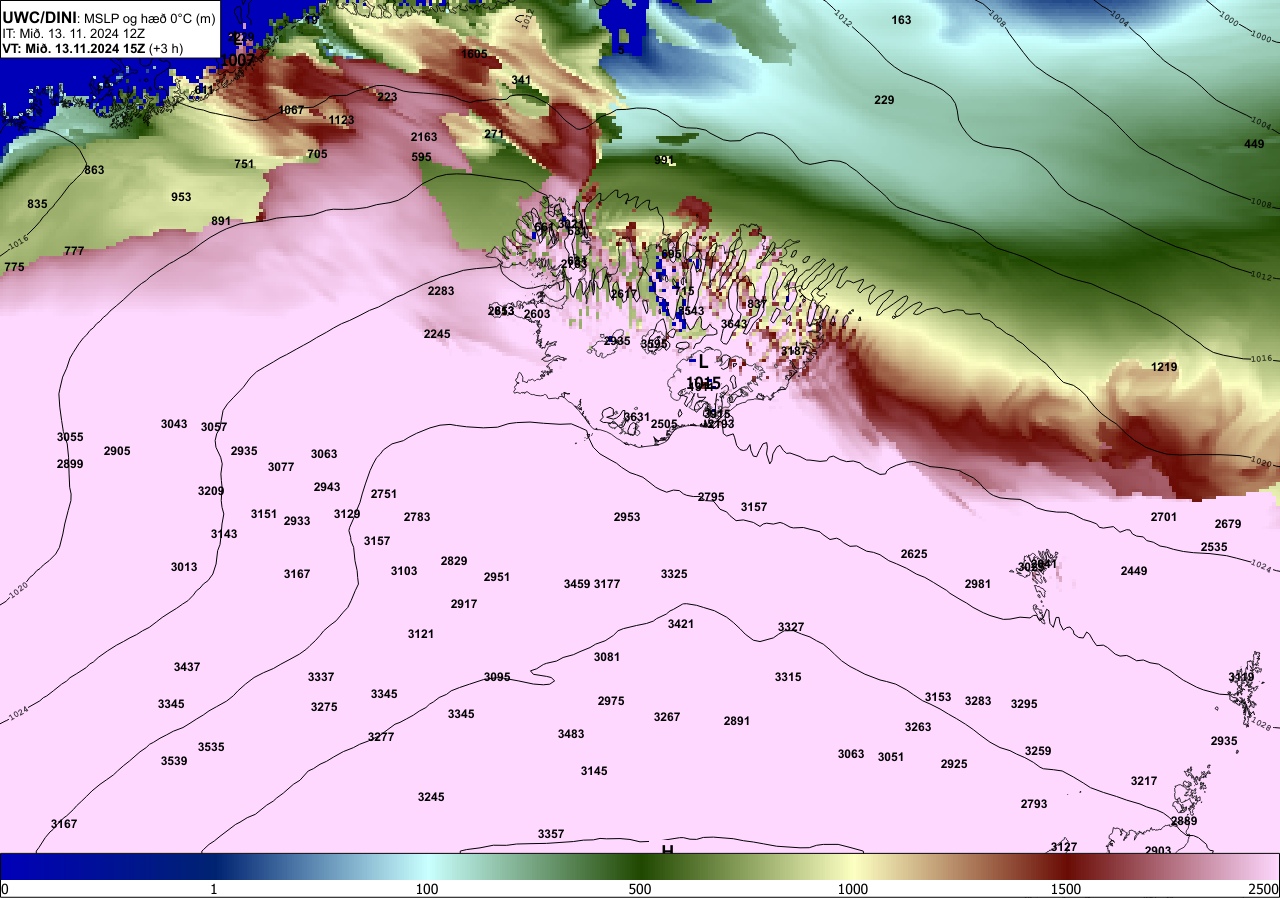The image size is (1280, 898).
Task: Click the map value '3259'
Action: (x=1038, y=751)
